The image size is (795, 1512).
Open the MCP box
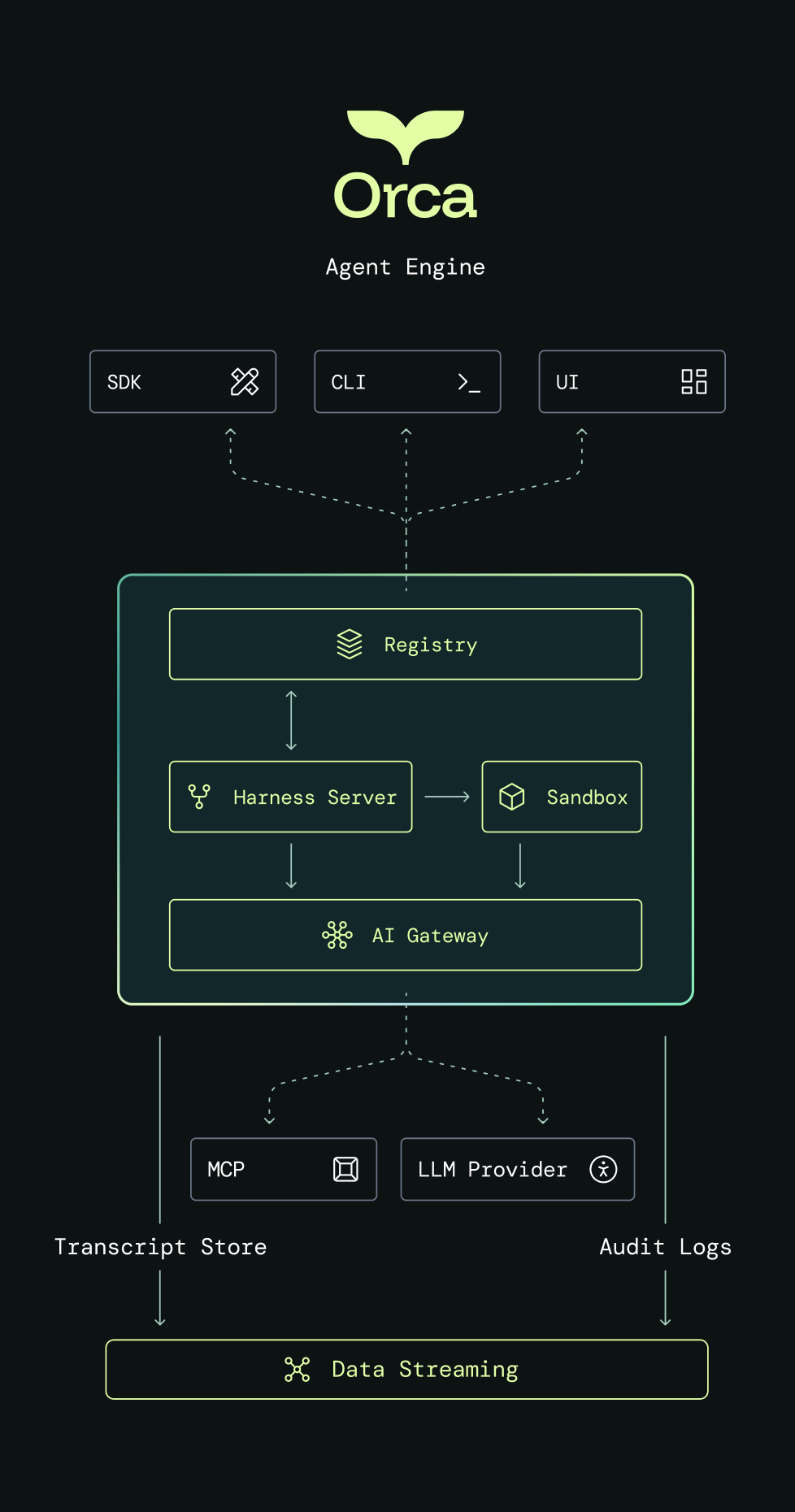click(284, 1169)
